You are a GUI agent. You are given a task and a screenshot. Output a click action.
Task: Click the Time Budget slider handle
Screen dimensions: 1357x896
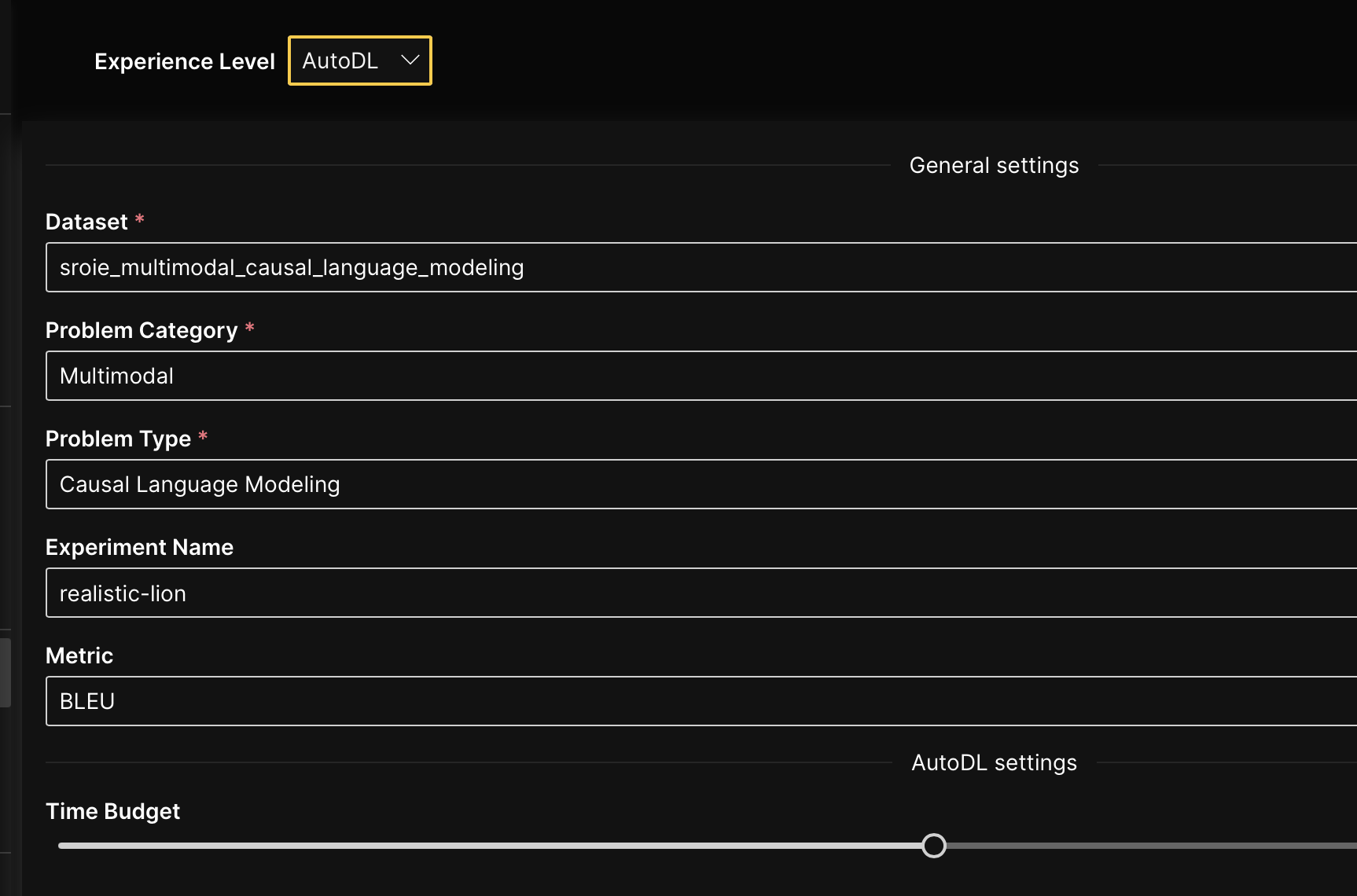pyautogui.click(x=933, y=845)
